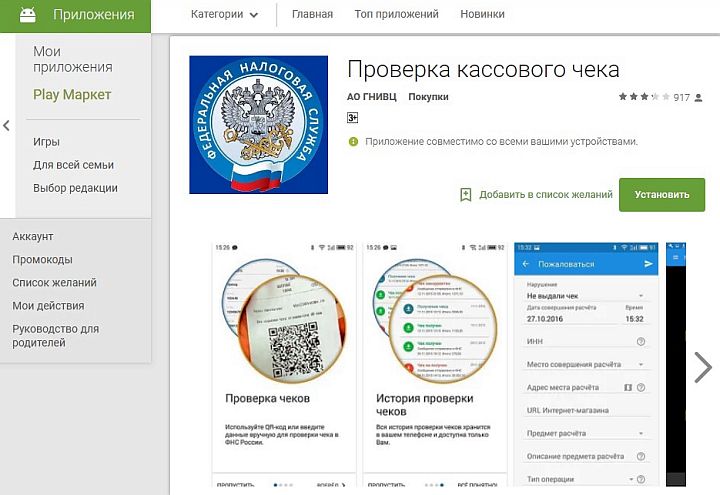Open Пожаловаться form screenshot
Image resolution: width=720 pixels, height=495 pixels.
click(586, 364)
